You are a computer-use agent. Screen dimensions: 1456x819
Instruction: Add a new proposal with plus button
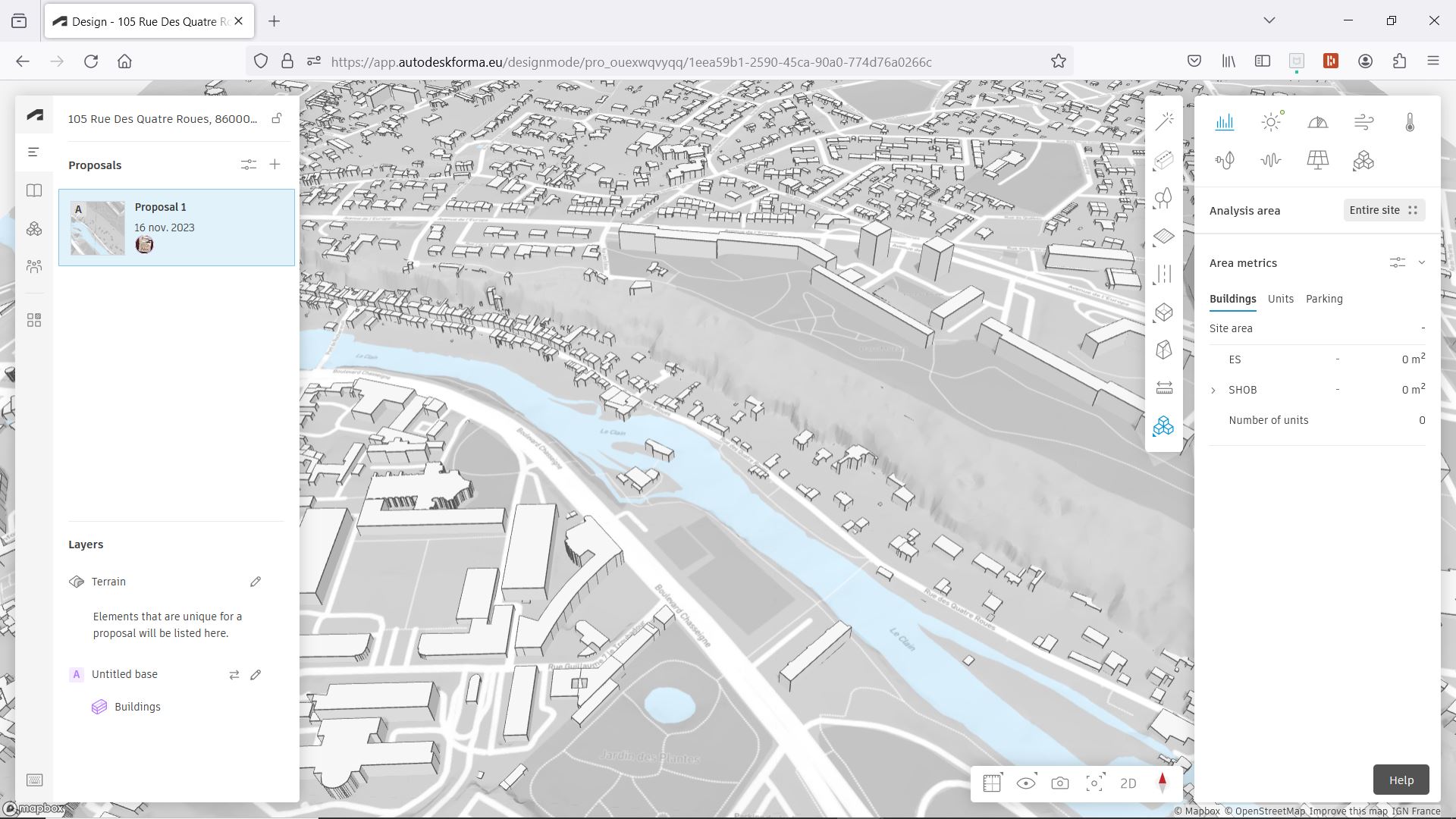pyautogui.click(x=275, y=165)
